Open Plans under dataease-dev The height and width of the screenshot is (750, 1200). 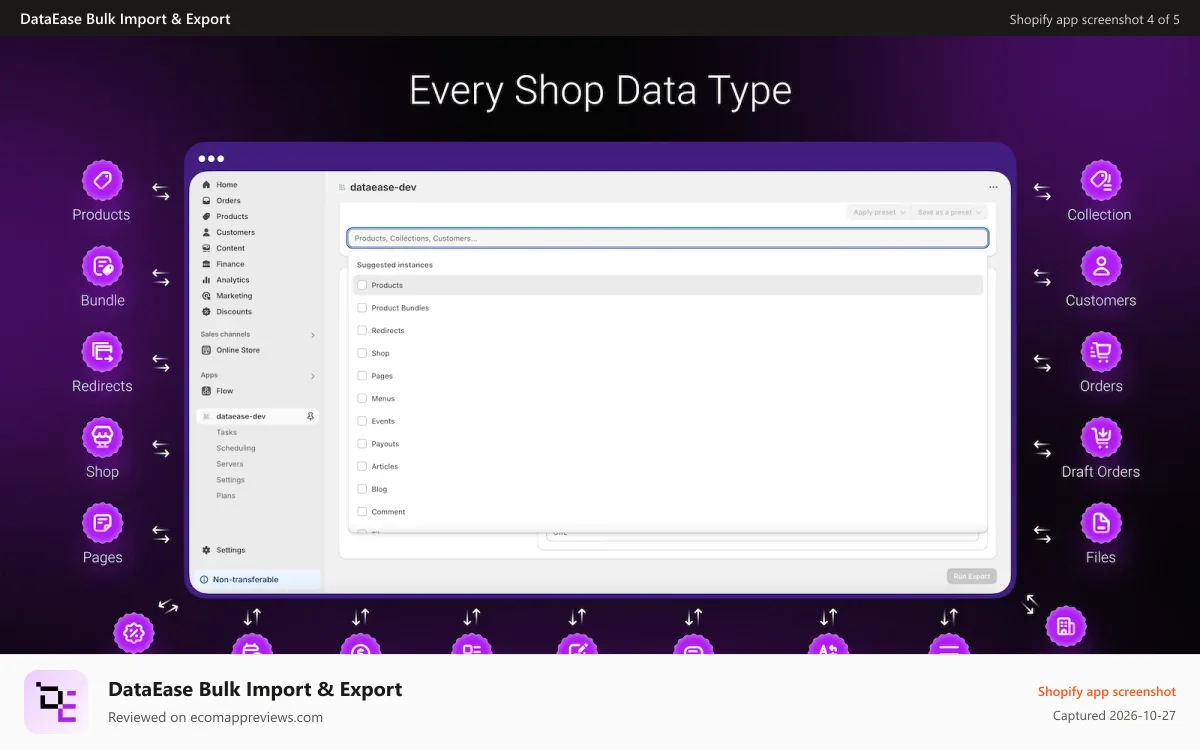[x=226, y=496]
